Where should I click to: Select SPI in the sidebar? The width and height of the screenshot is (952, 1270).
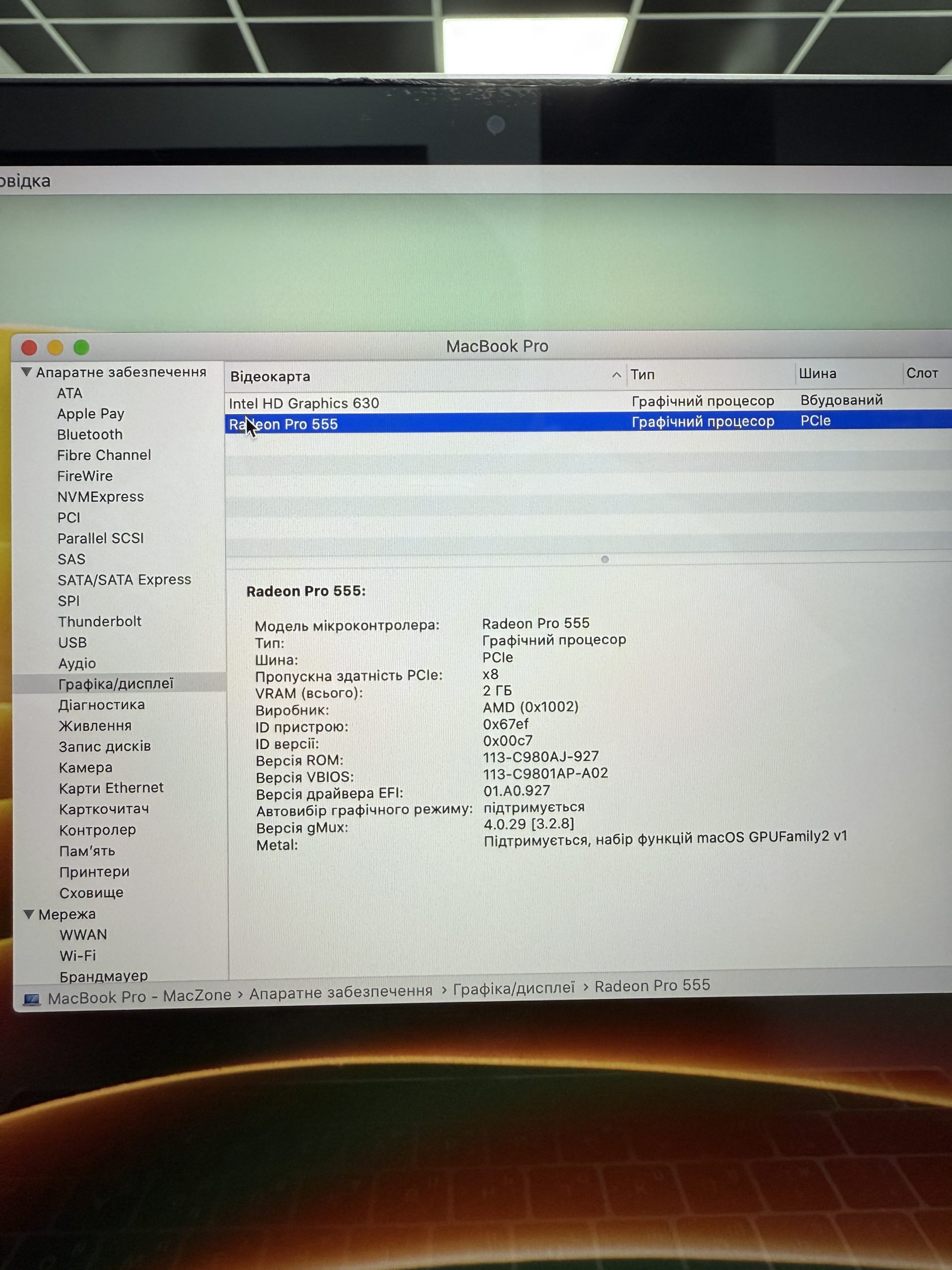tap(69, 601)
